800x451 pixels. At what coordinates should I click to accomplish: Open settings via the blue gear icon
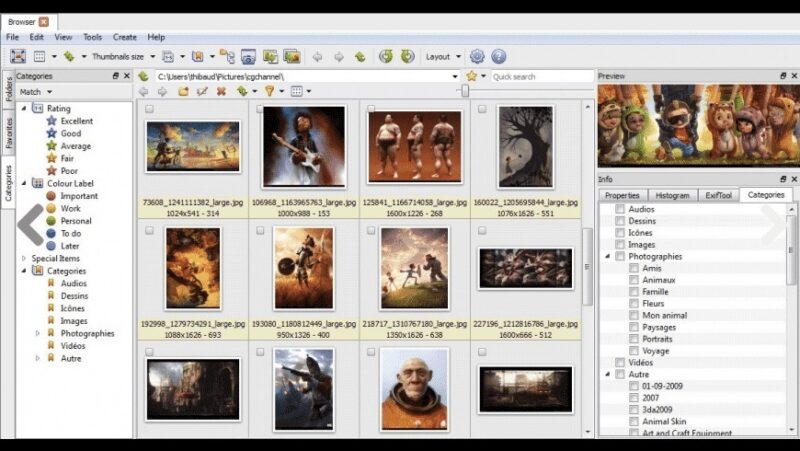477,57
